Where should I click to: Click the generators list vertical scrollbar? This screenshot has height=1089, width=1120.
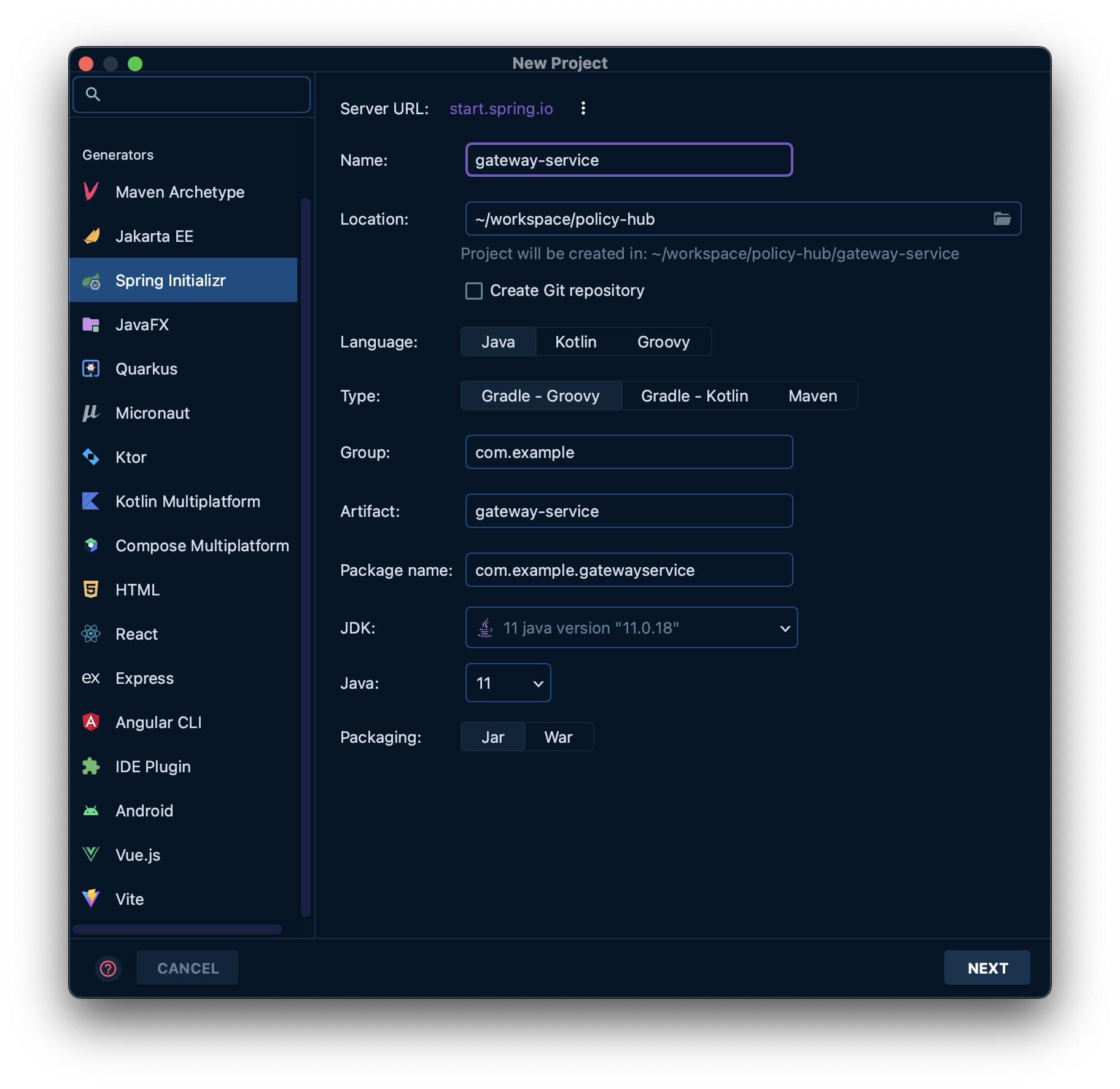[x=305, y=557]
